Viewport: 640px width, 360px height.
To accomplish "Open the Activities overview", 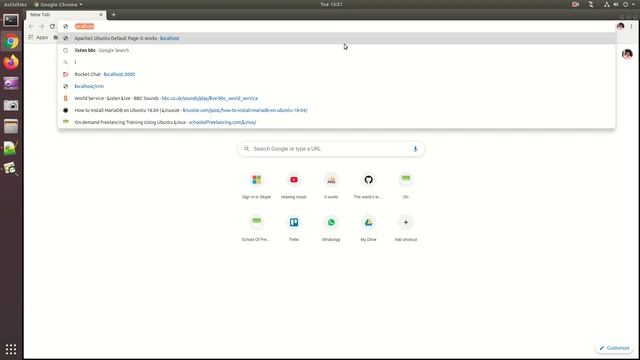I will click(15, 4).
